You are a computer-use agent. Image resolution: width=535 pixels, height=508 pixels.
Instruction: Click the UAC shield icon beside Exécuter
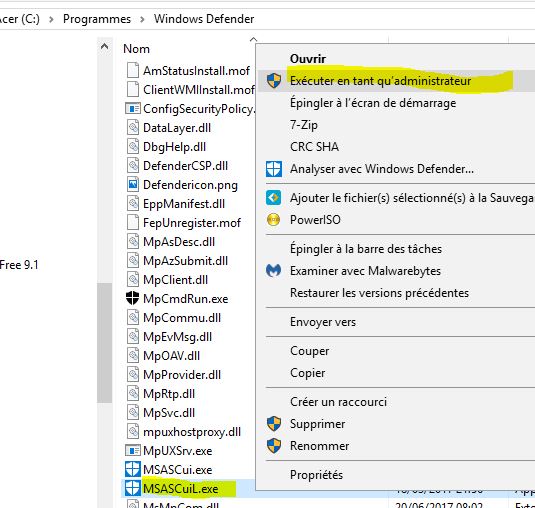tap(274, 81)
